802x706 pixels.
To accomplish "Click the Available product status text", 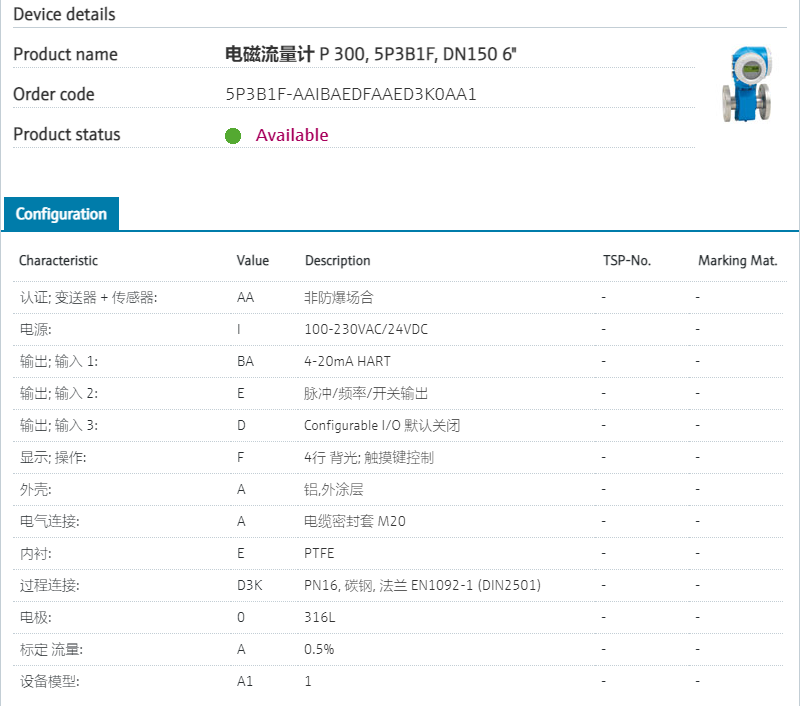I will click(291, 136).
